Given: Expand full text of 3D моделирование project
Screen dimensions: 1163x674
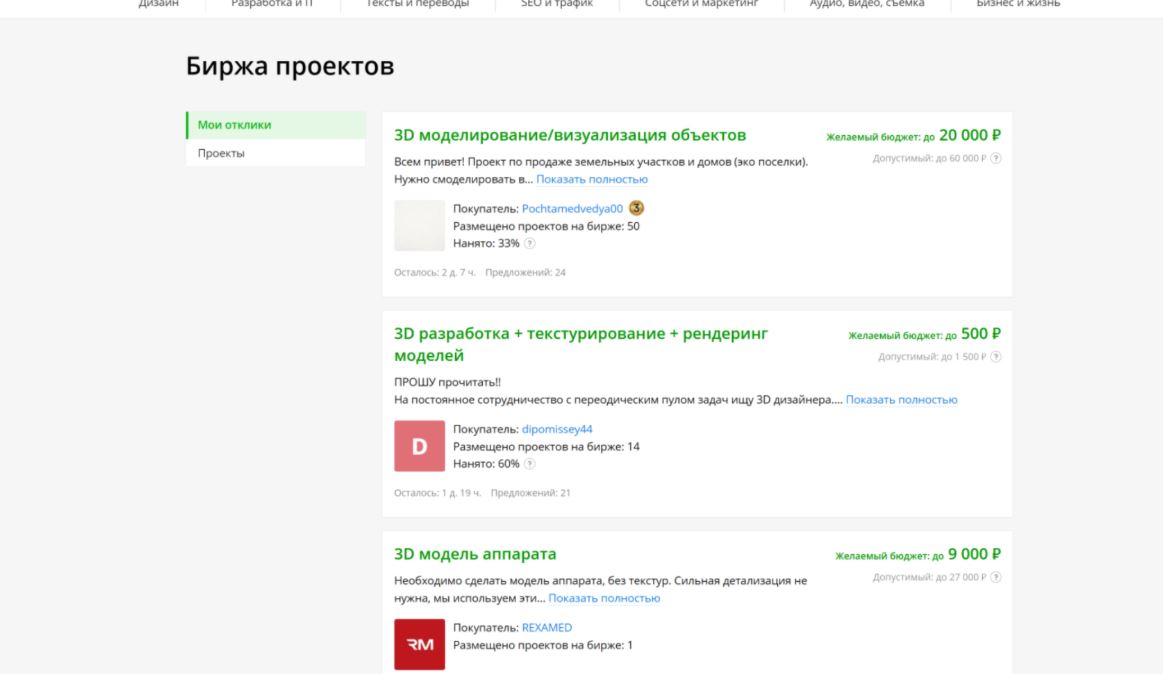Looking at the screenshot, I should [592, 180].
